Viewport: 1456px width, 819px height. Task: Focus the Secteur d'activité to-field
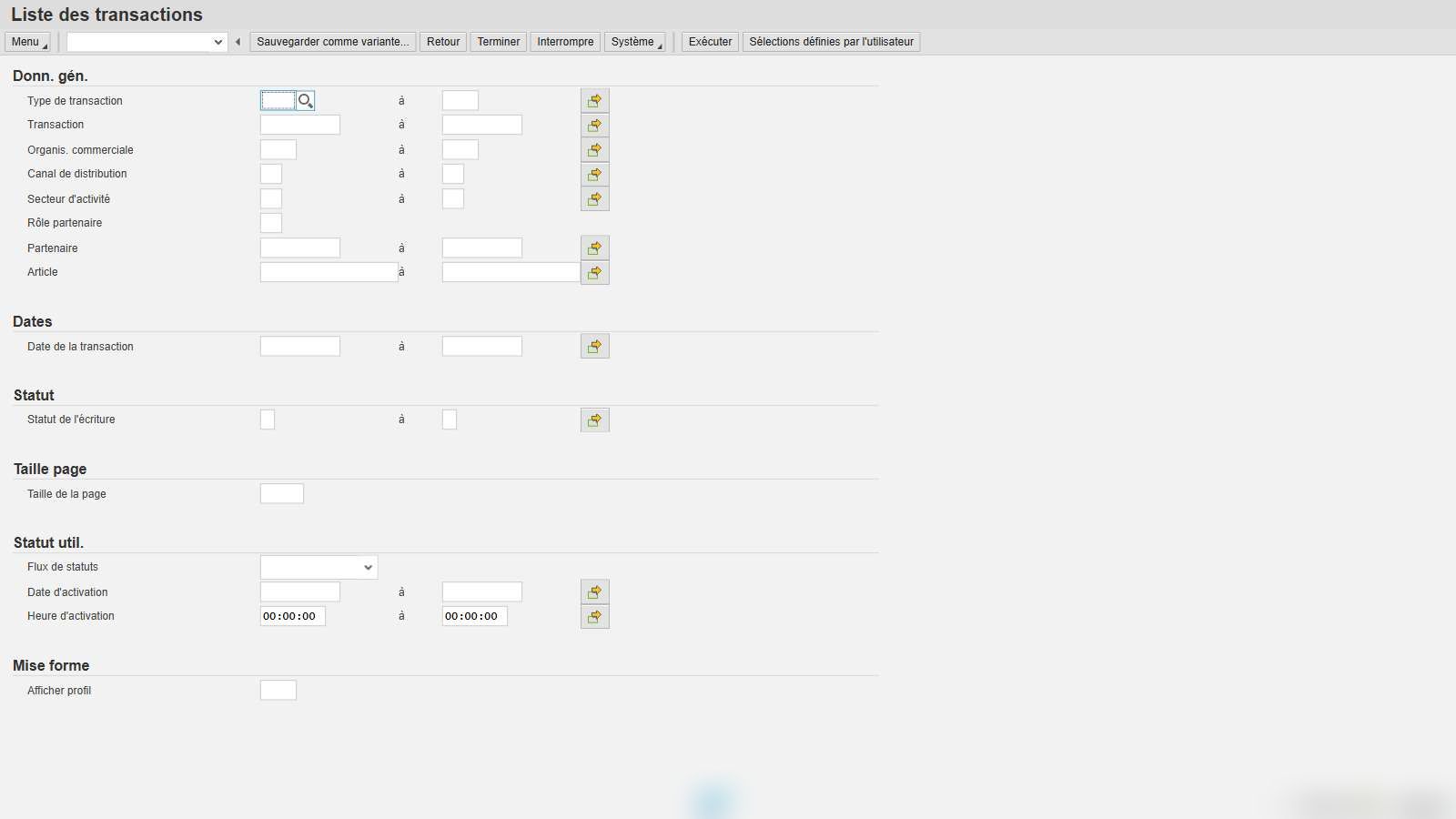(453, 198)
